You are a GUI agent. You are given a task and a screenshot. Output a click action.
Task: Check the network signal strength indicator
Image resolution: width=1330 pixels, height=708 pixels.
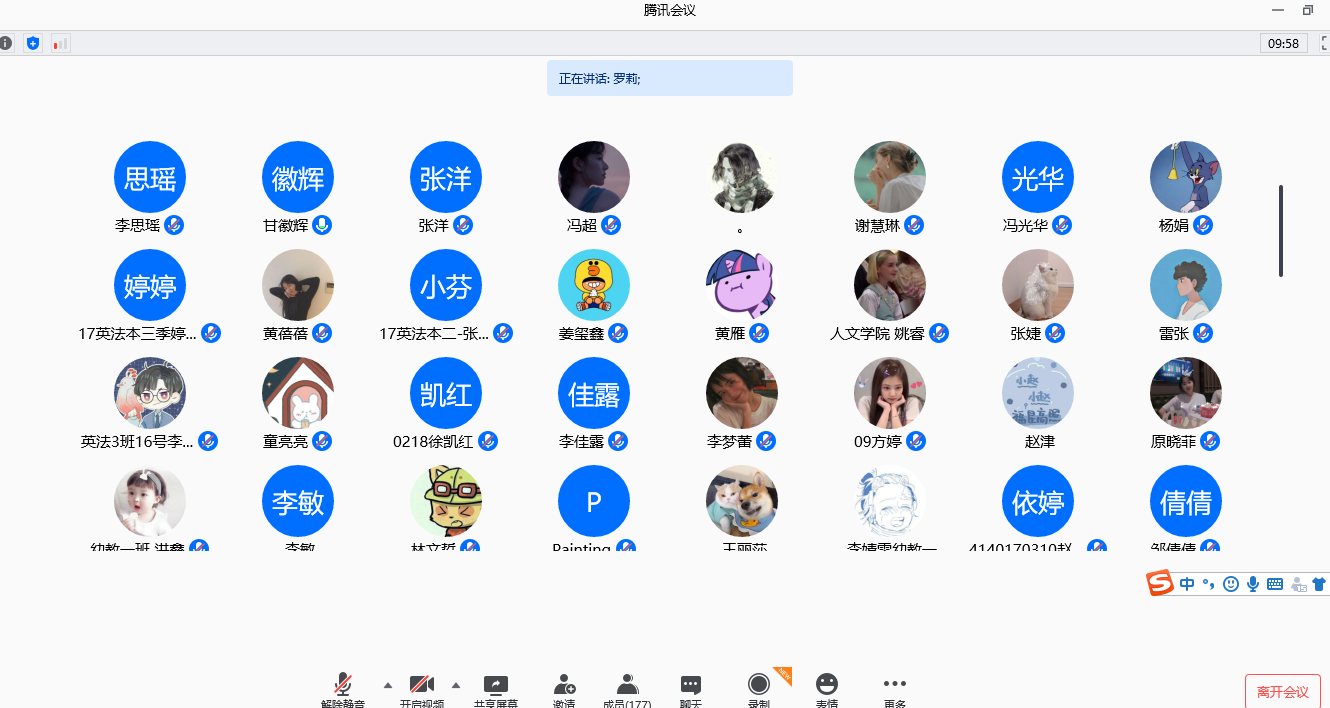tap(60, 43)
